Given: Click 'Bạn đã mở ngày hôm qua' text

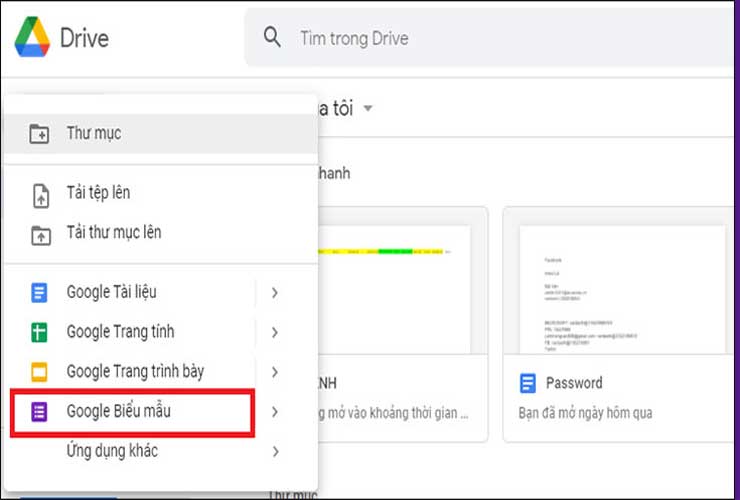Looking at the screenshot, I should click(x=585, y=413).
